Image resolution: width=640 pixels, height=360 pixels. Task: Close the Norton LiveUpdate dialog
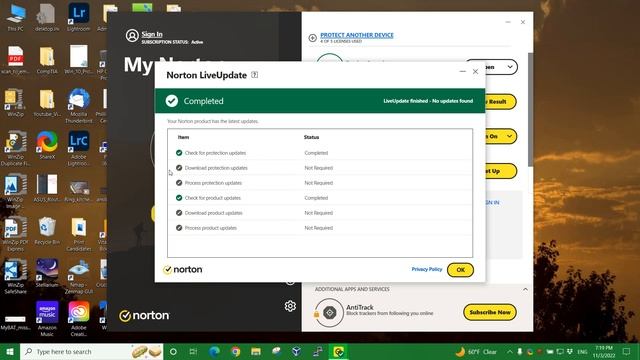coord(476,71)
